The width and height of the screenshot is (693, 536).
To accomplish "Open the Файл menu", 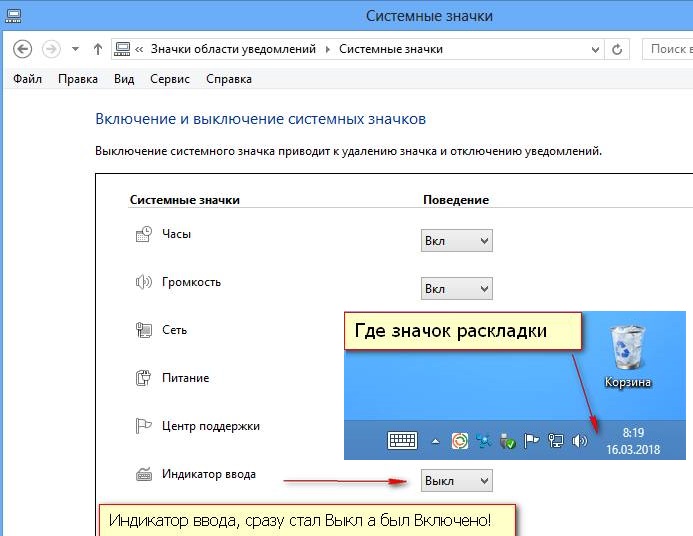I will 28,79.
